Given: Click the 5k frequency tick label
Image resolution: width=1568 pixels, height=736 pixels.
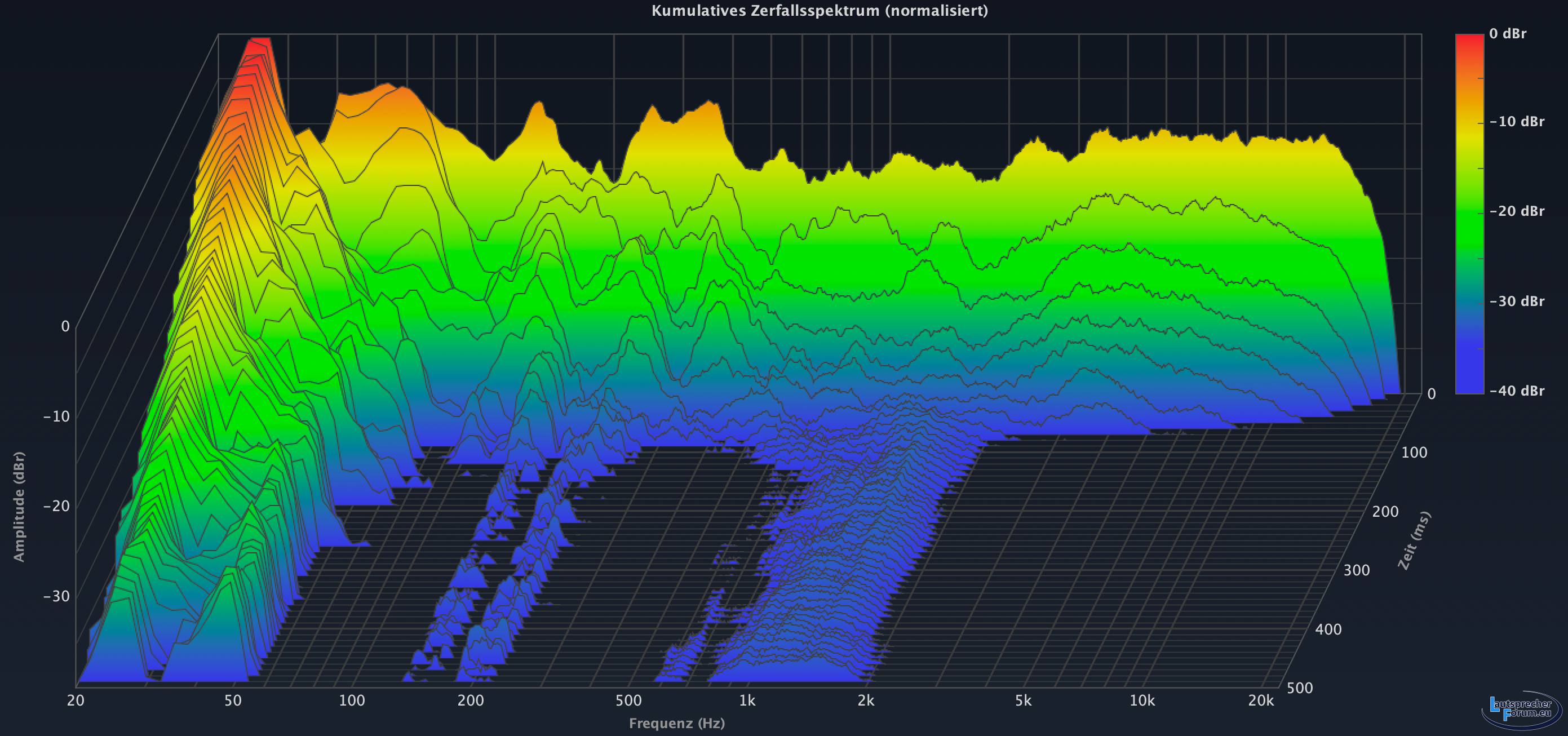Looking at the screenshot, I should tap(1023, 700).
